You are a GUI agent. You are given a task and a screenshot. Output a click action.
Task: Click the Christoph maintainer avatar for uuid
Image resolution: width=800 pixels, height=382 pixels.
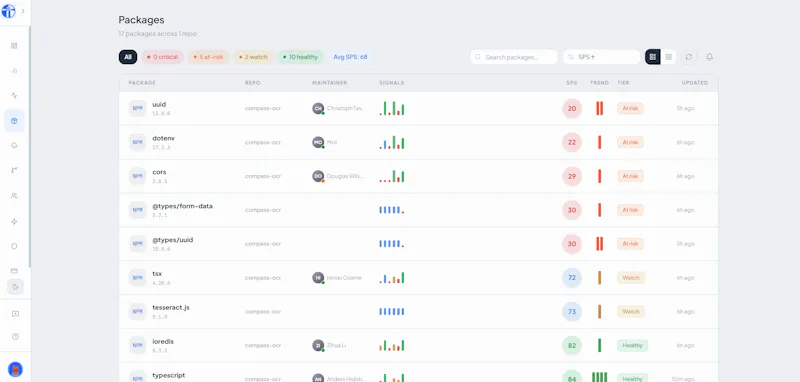pyautogui.click(x=318, y=109)
